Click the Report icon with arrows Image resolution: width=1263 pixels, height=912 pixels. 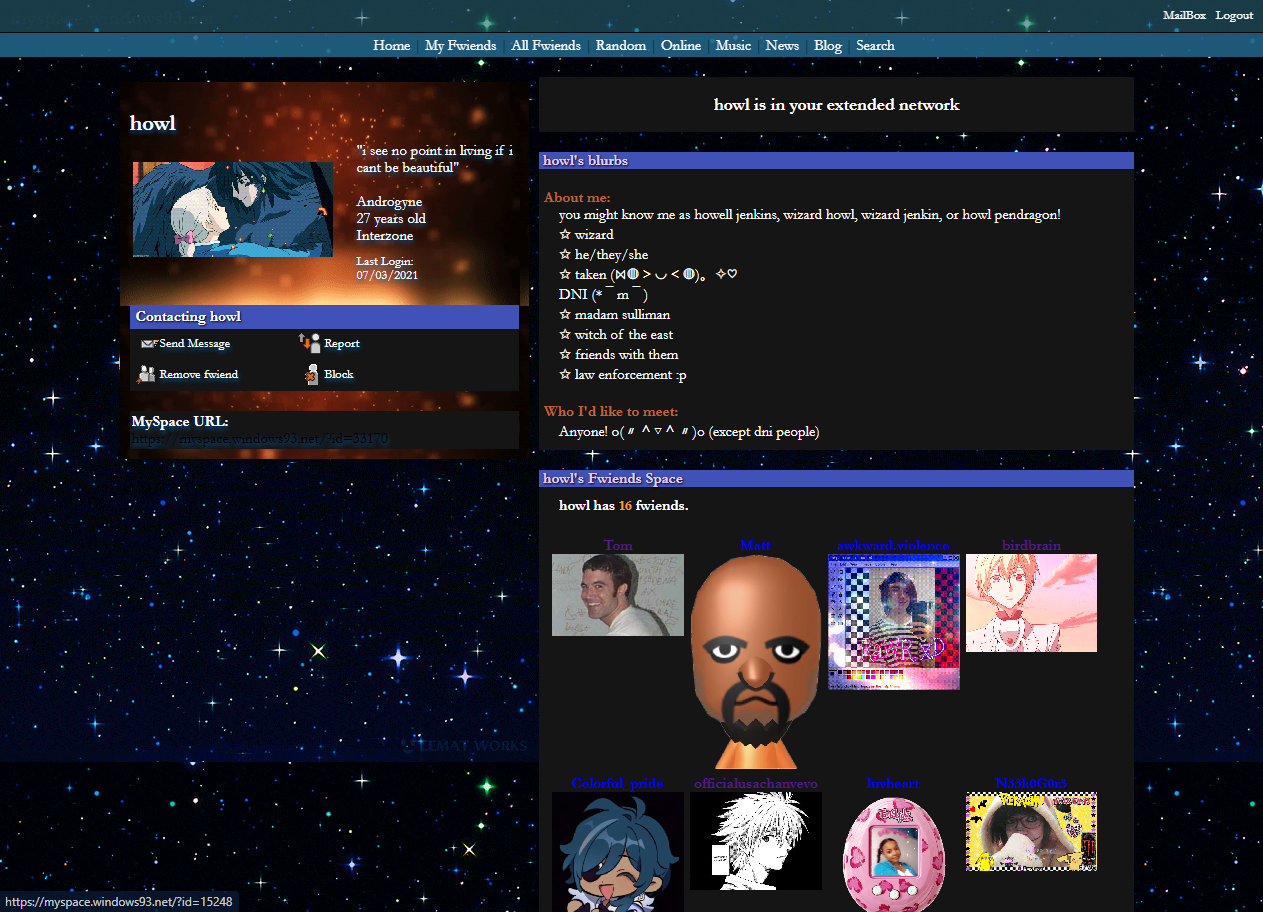click(x=309, y=343)
